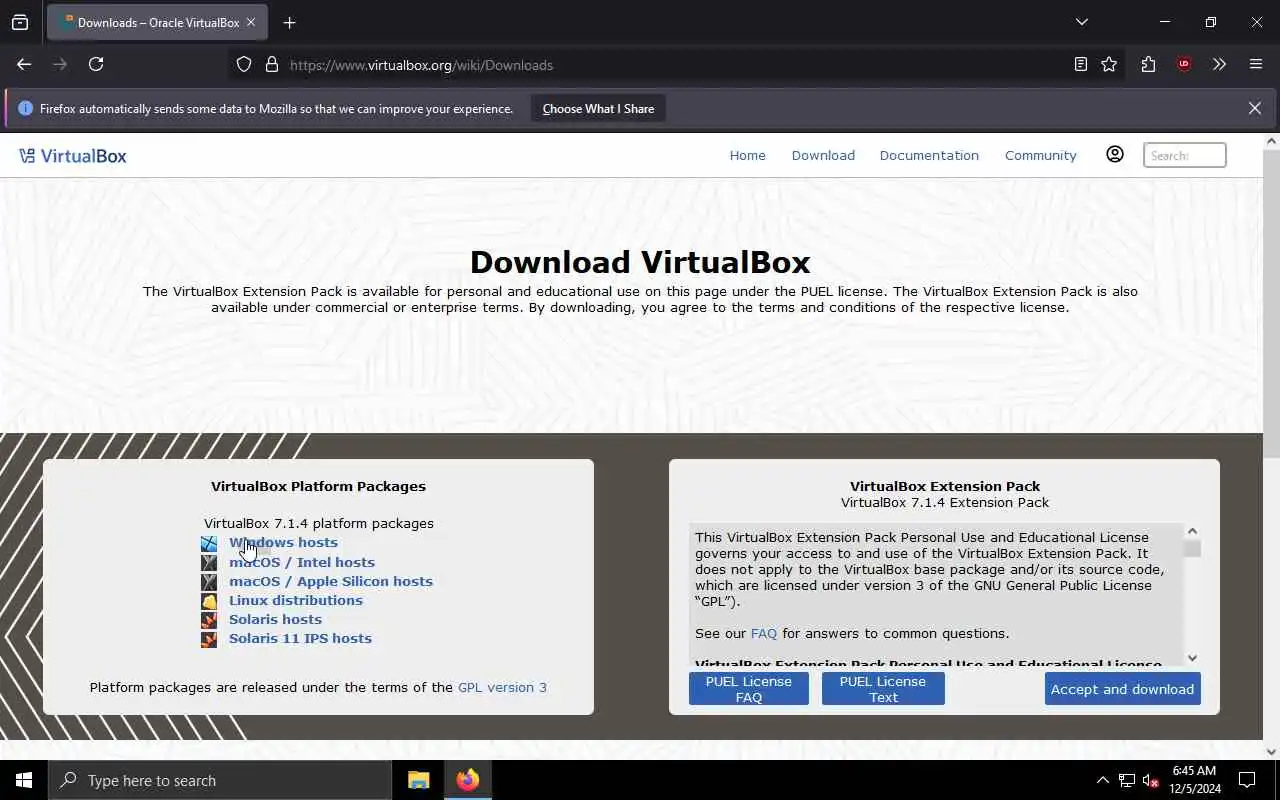This screenshot has width=1280, height=800.
Task: Open the uBlock Origin extension icon
Action: [1184, 65]
